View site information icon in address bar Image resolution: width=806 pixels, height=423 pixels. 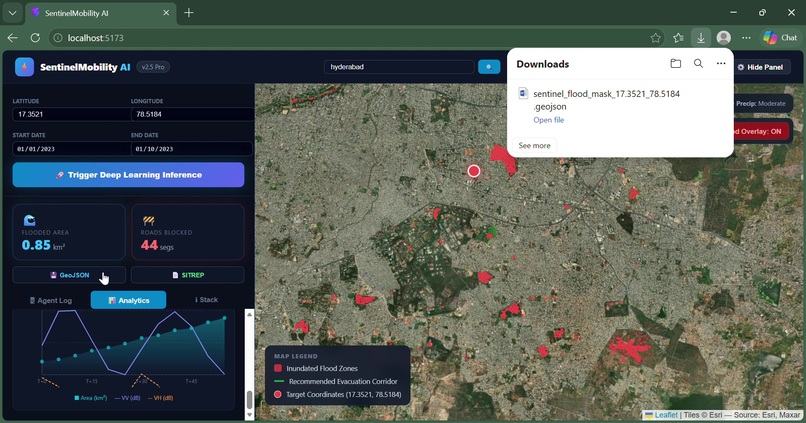pyautogui.click(x=58, y=38)
